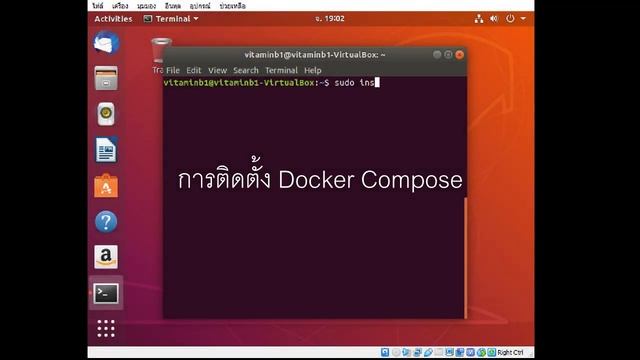Click the power icon in top bar
Viewport: 640px width, 360px height.
[510, 19]
